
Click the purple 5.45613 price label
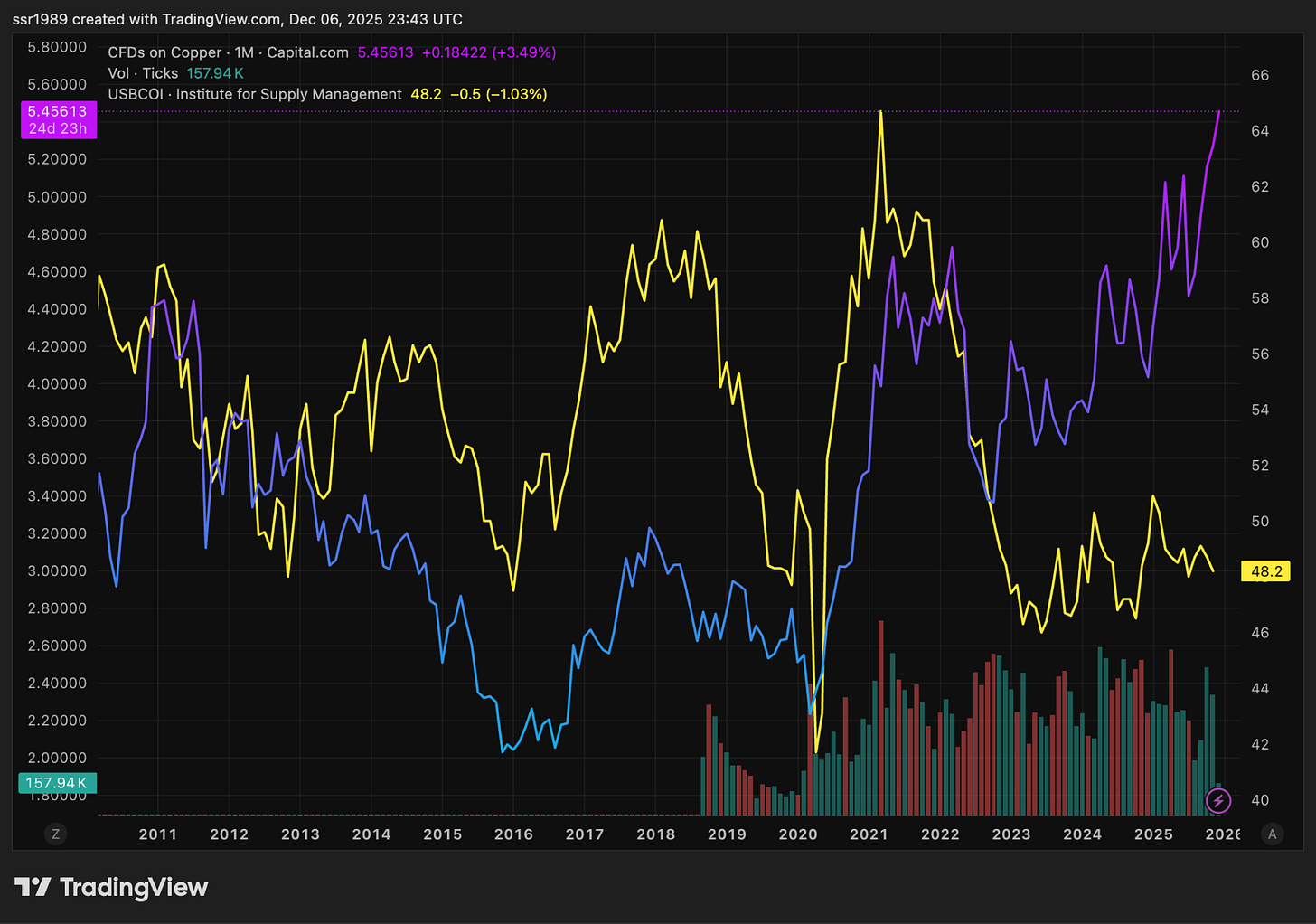click(x=58, y=119)
